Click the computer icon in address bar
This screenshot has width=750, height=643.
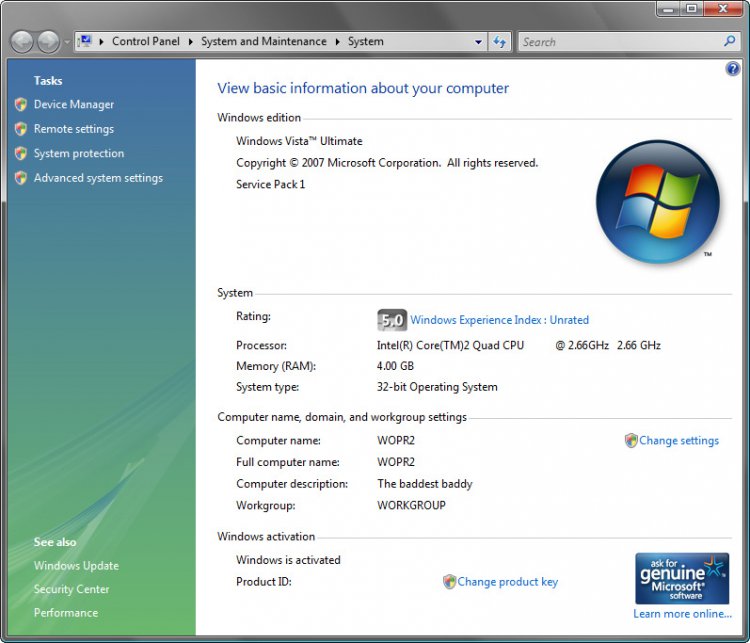pos(86,41)
